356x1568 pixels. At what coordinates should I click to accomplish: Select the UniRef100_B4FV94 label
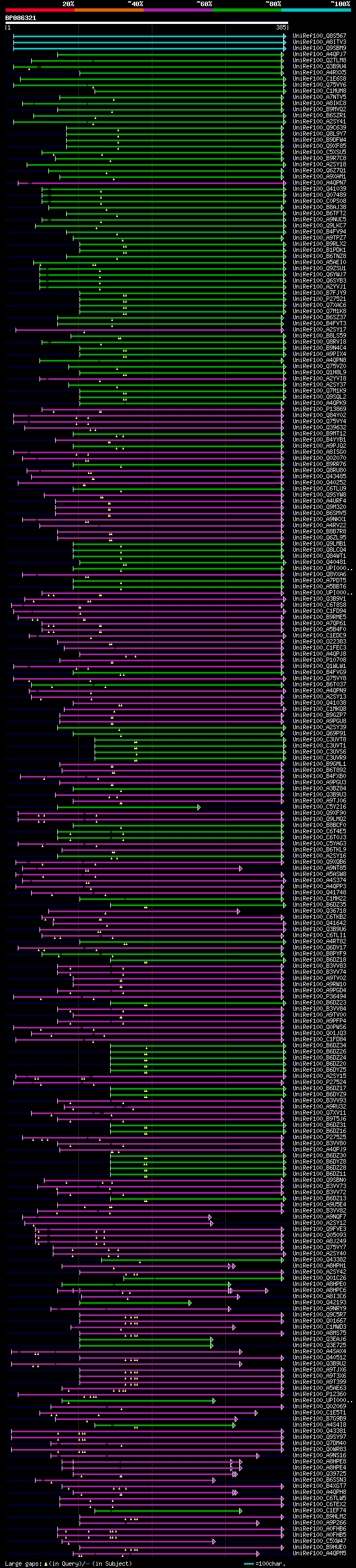[x=319, y=231]
